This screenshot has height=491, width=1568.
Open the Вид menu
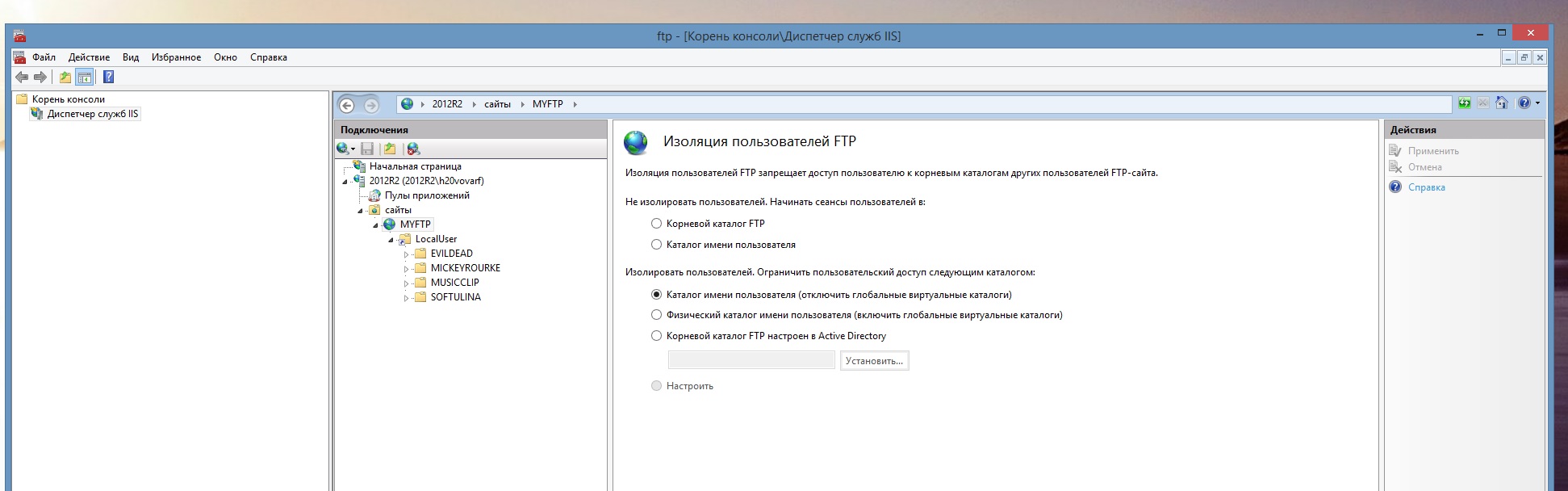coord(131,57)
